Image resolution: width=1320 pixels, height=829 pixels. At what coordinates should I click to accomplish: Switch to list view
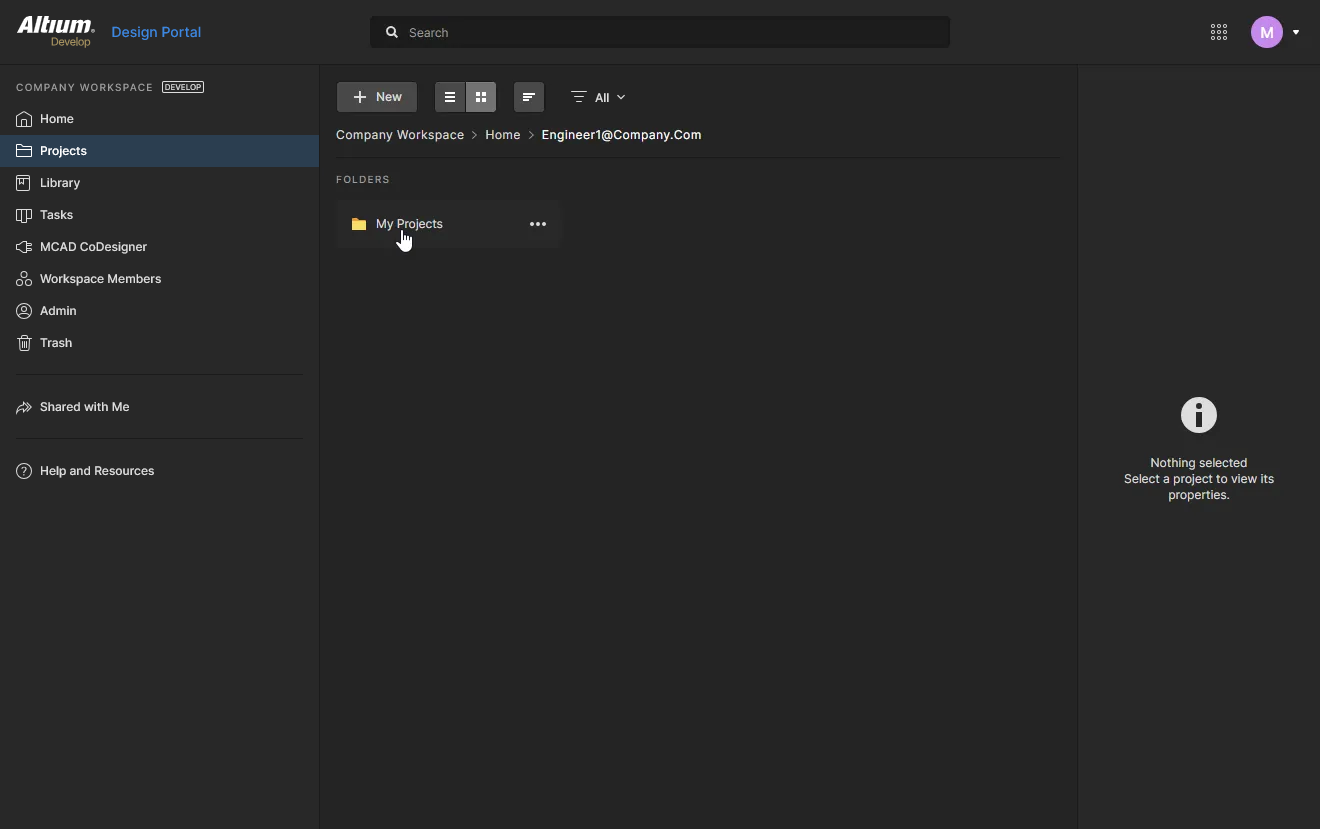click(450, 97)
